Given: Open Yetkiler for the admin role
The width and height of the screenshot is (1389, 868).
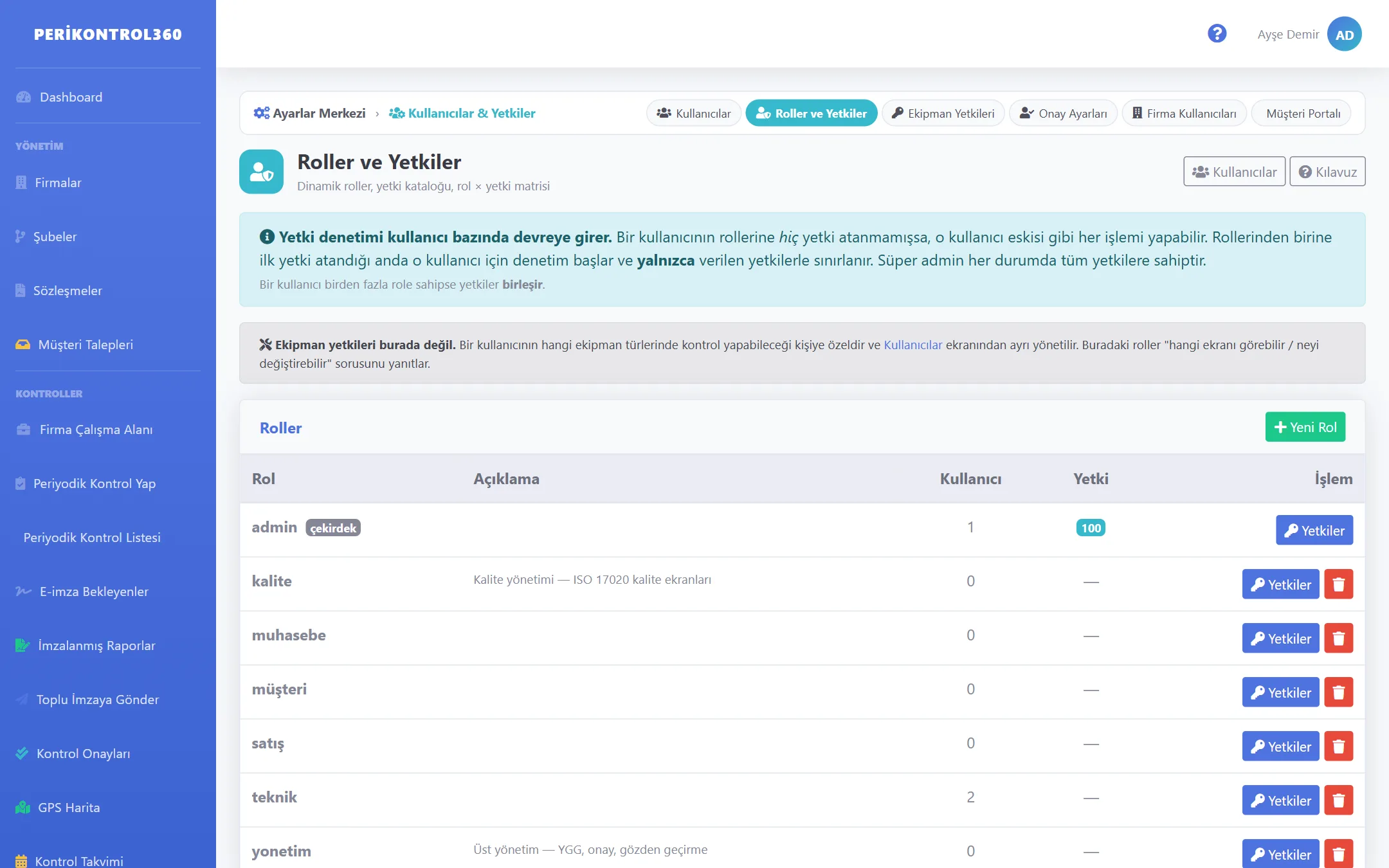Looking at the screenshot, I should [x=1314, y=530].
